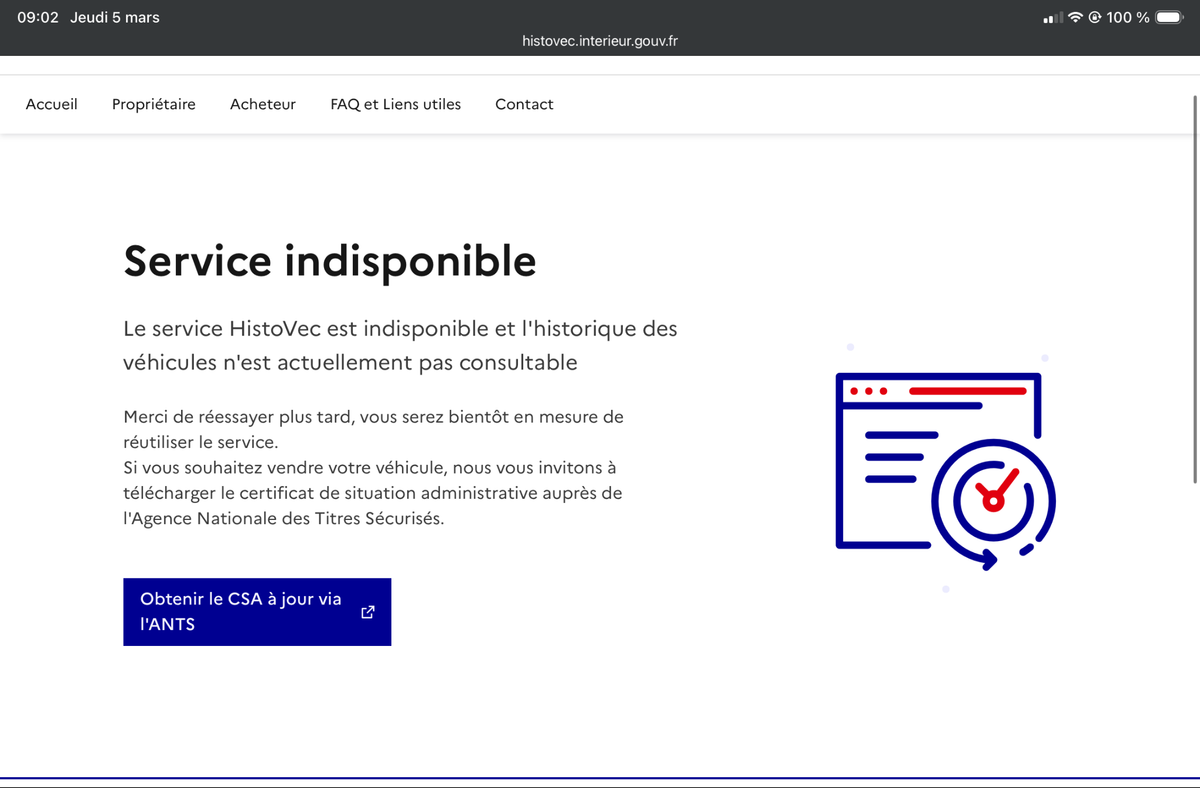Go to the Propriétaire section

154,104
